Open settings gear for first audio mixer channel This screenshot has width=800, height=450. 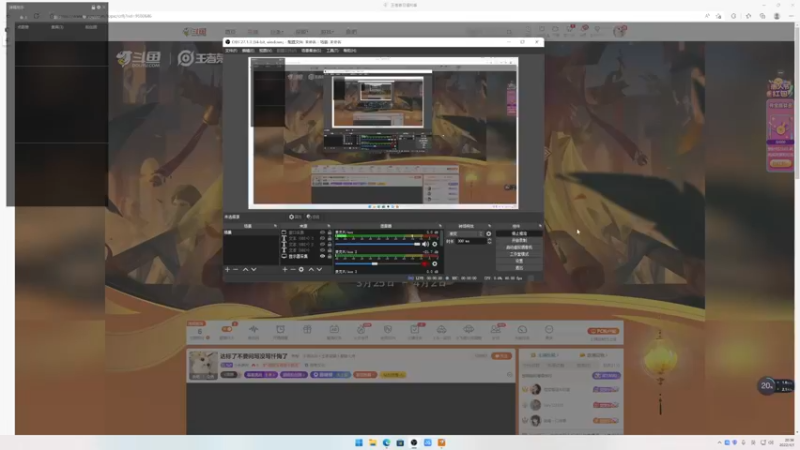click(435, 244)
